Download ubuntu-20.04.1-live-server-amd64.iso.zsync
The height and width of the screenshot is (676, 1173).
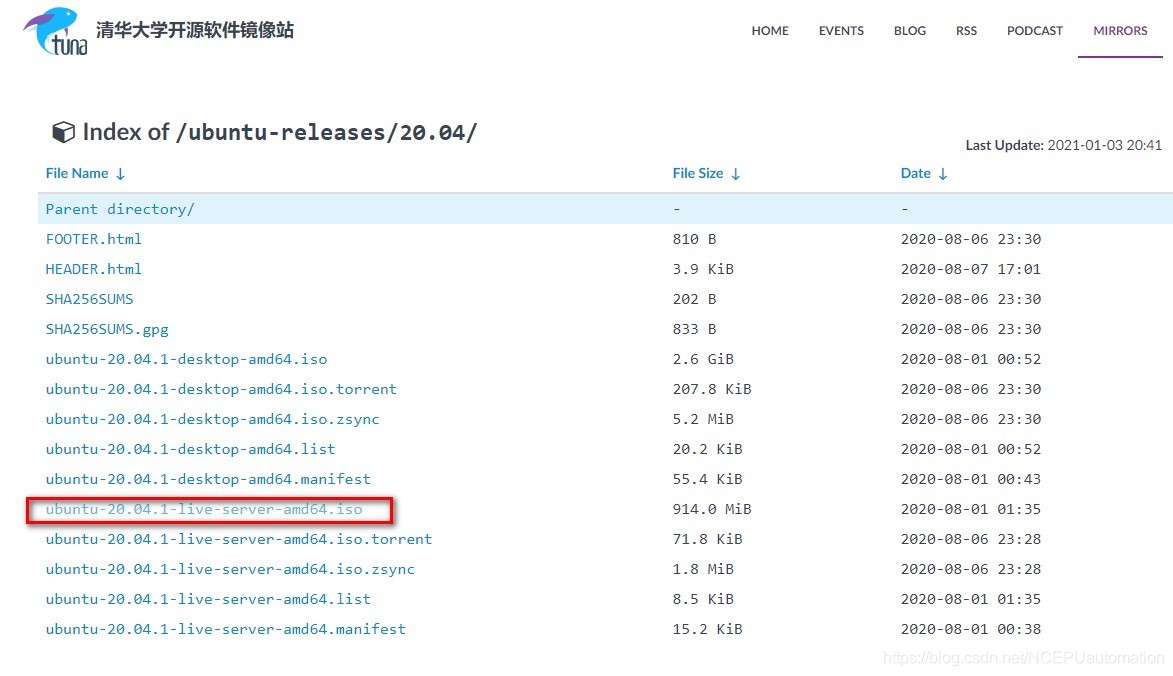(230, 569)
